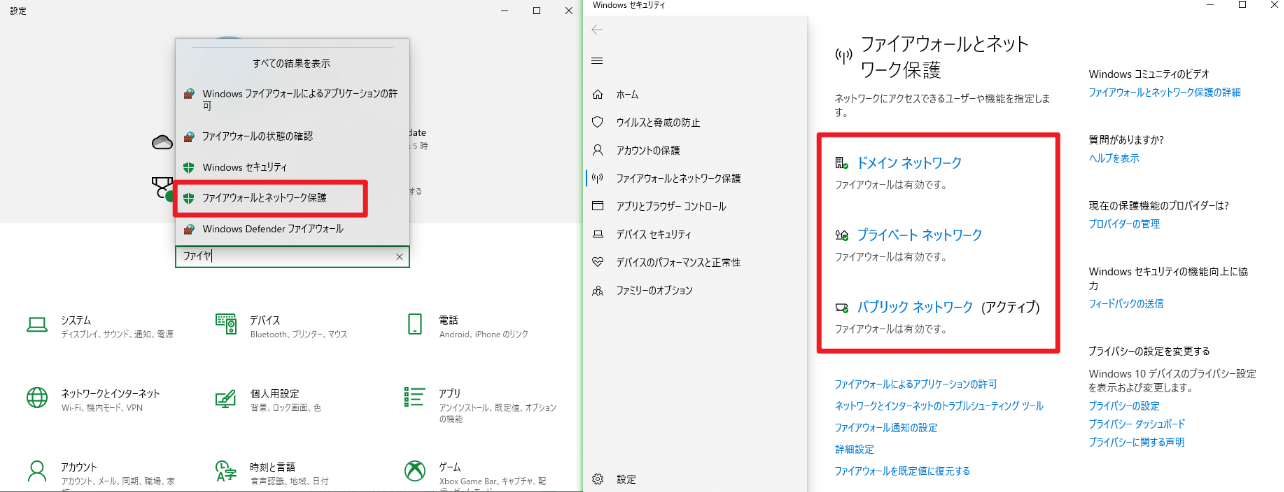Click the Apps list icon in Settings
1284x492 pixels.
415,398
